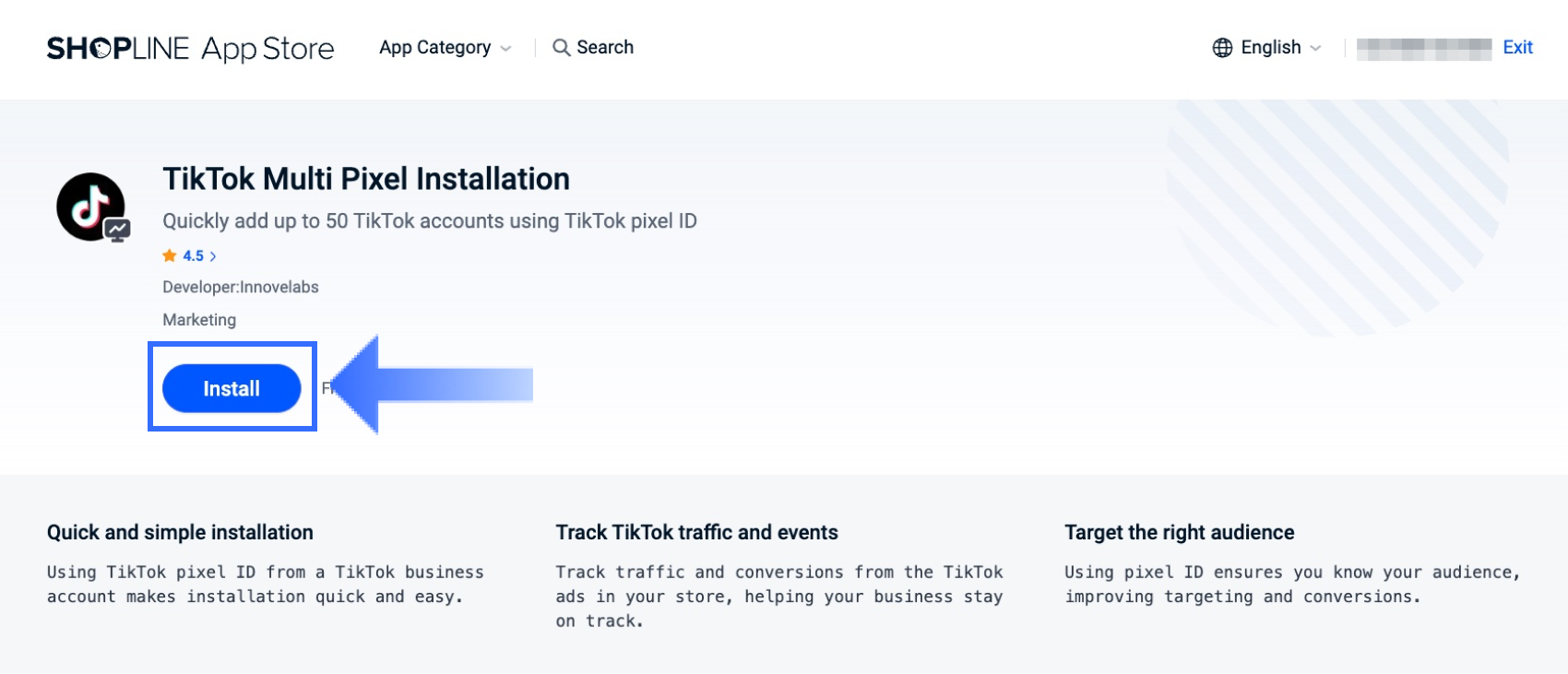Click the Track TikTok traffic and events heading
This screenshot has width=1568, height=674.
pyautogui.click(x=696, y=532)
